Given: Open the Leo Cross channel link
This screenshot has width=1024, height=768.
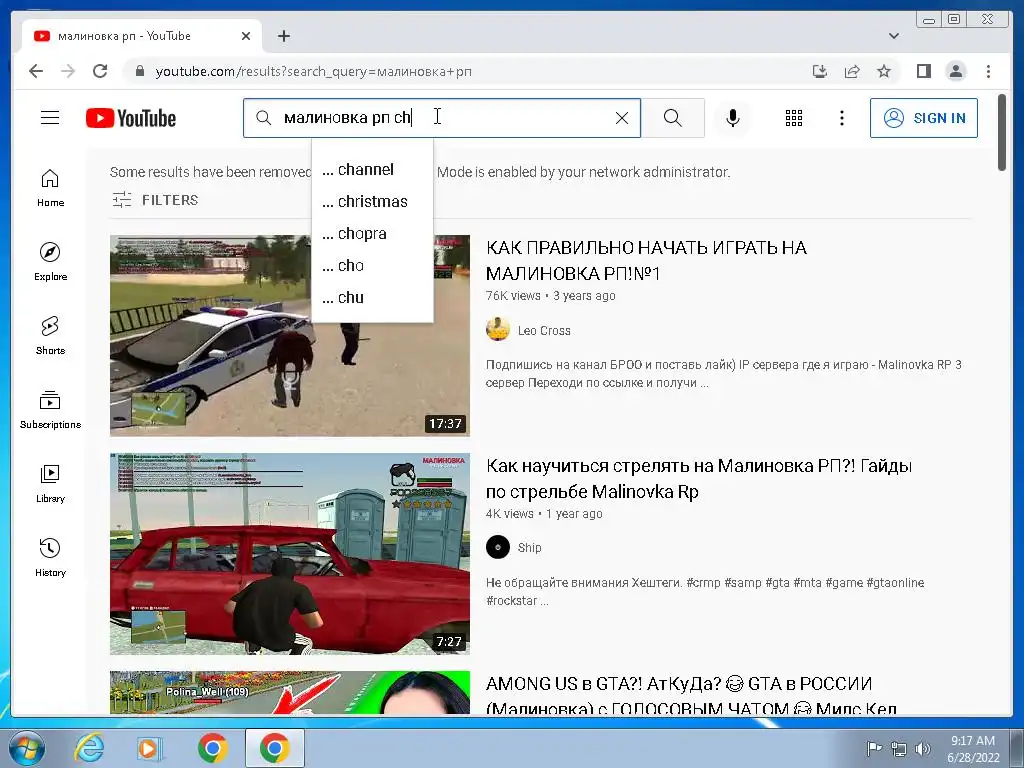Looking at the screenshot, I should (x=544, y=330).
